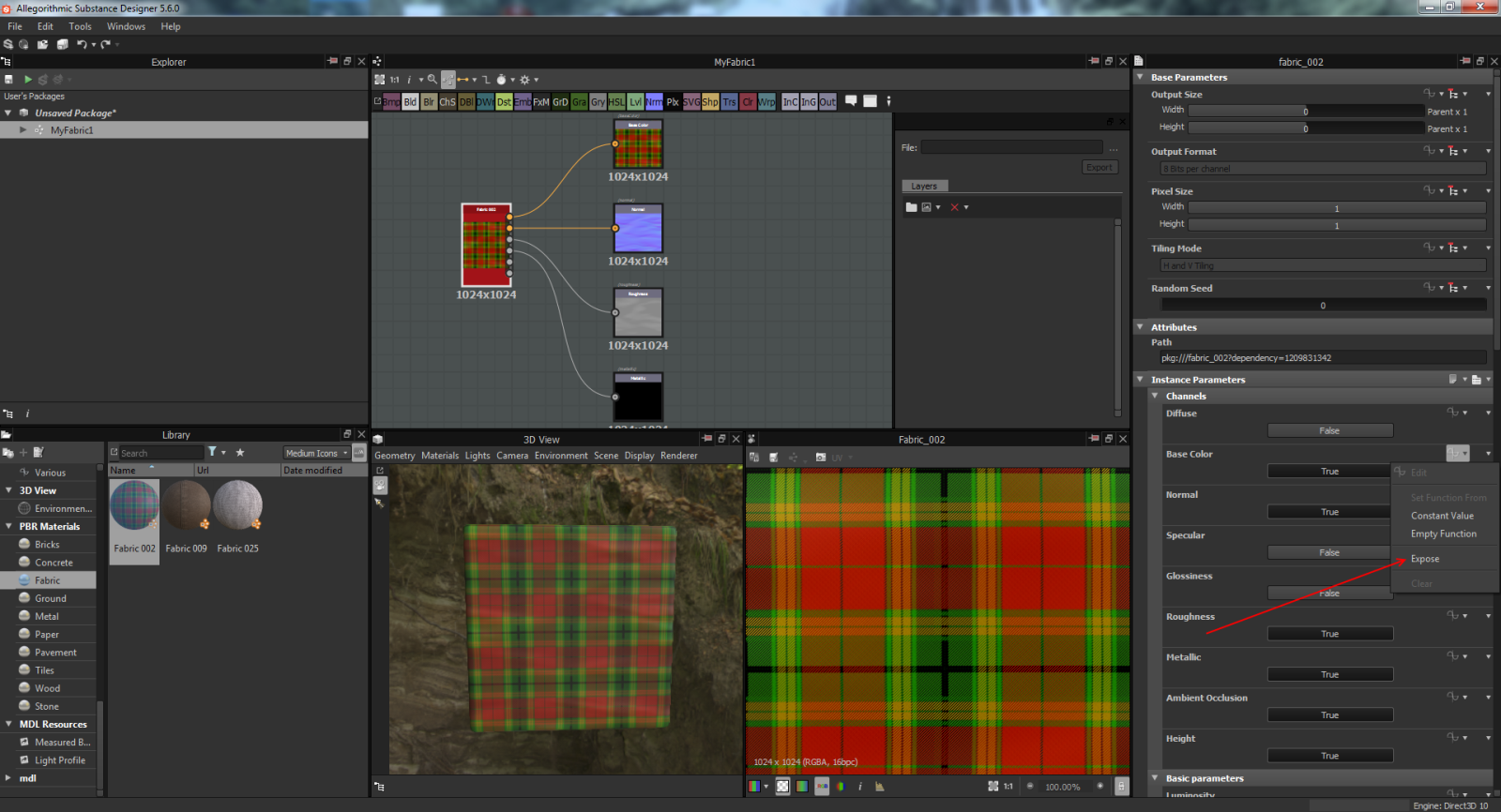Collapse the Instance Parameters section
The width and height of the screenshot is (1501, 812).
tap(1140, 380)
